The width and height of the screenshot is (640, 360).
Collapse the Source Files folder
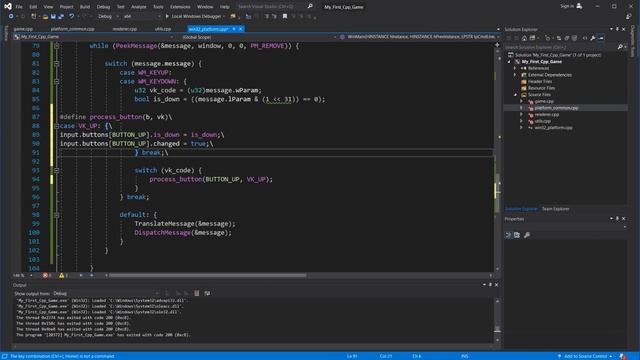coord(515,95)
